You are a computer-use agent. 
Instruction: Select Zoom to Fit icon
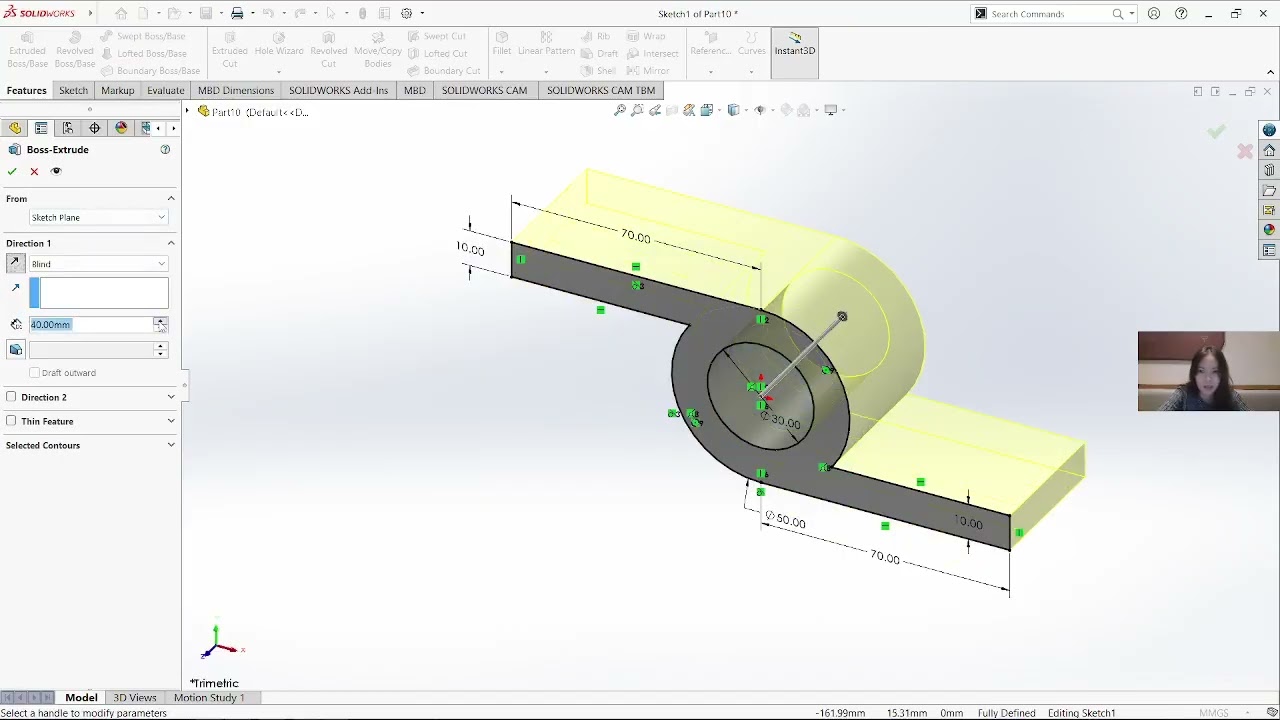[620, 110]
